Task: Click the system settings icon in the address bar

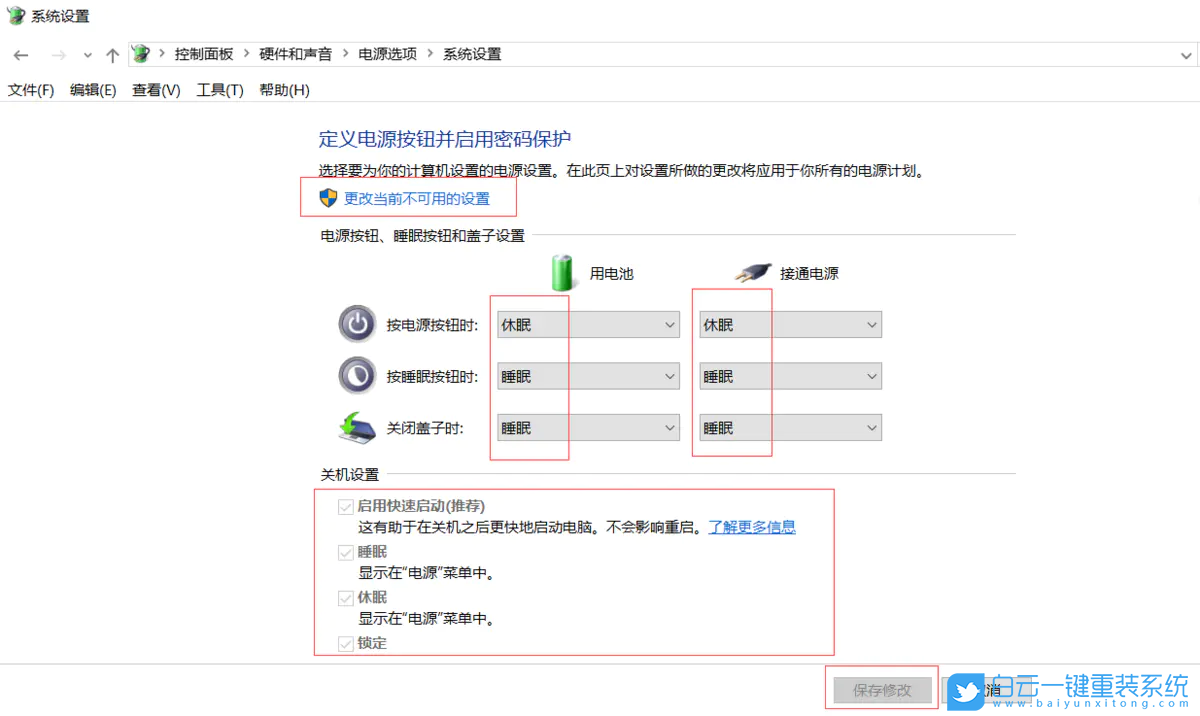Action: coord(140,53)
